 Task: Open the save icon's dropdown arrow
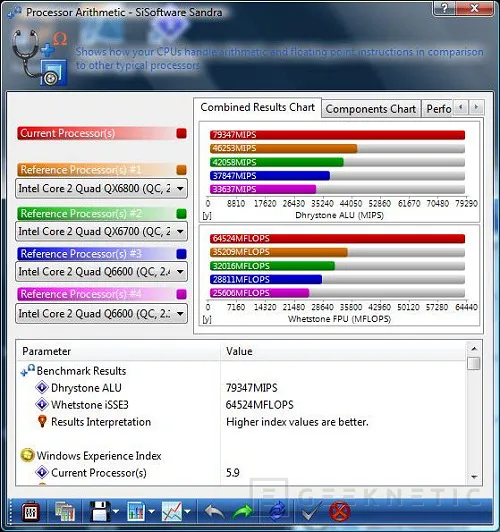[x=116, y=511]
